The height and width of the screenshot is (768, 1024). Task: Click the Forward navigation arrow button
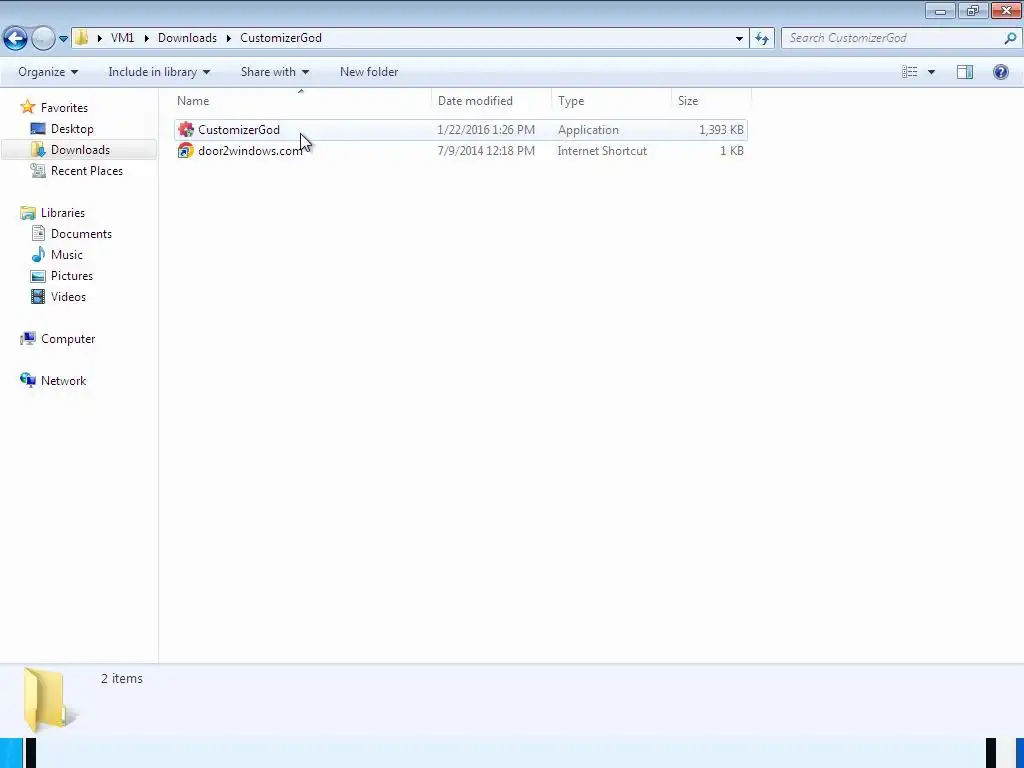click(43, 38)
